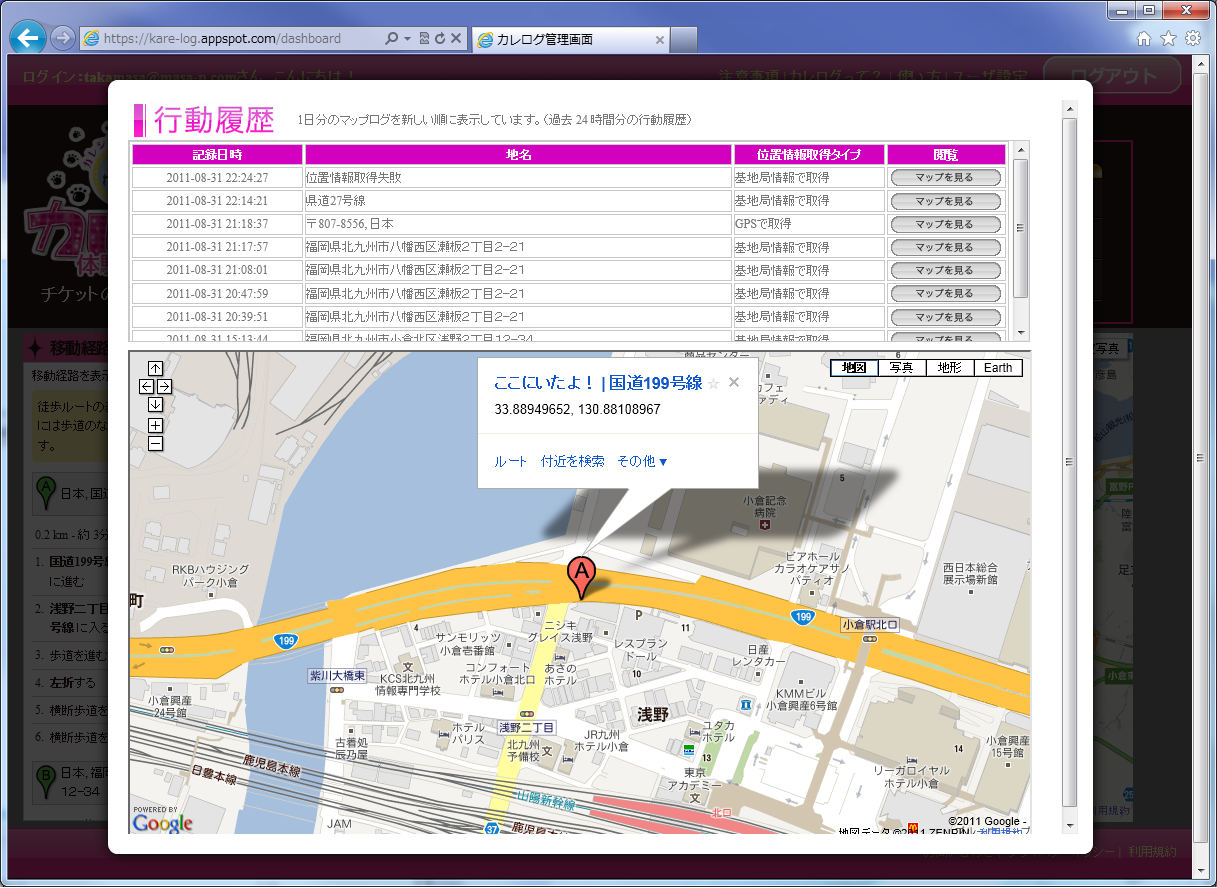The image size is (1217, 888).
Task: Click the red A location marker
Action: 581,576
